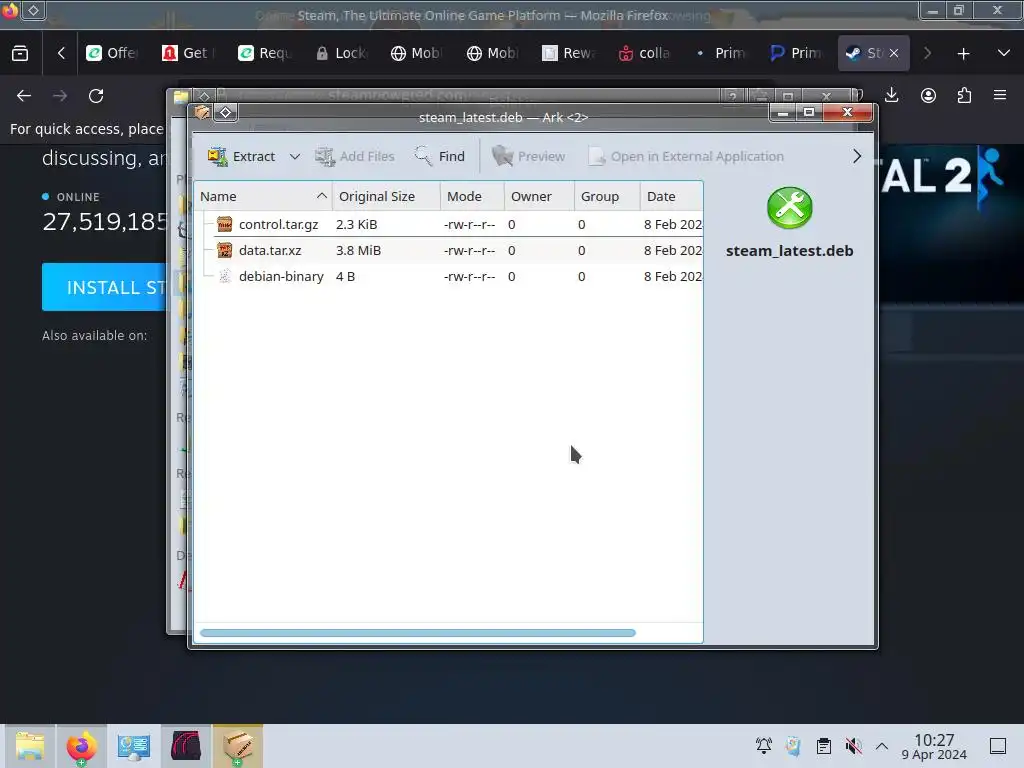The width and height of the screenshot is (1024, 768).
Task: Switch to the Offe tab
Action: [113, 54]
